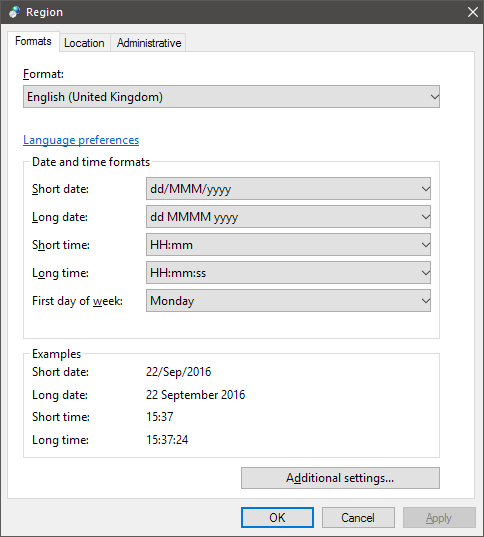Viewport: 484px width, 537px height.
Task: Click the Region globe icon in title bar
Action: 14,12
